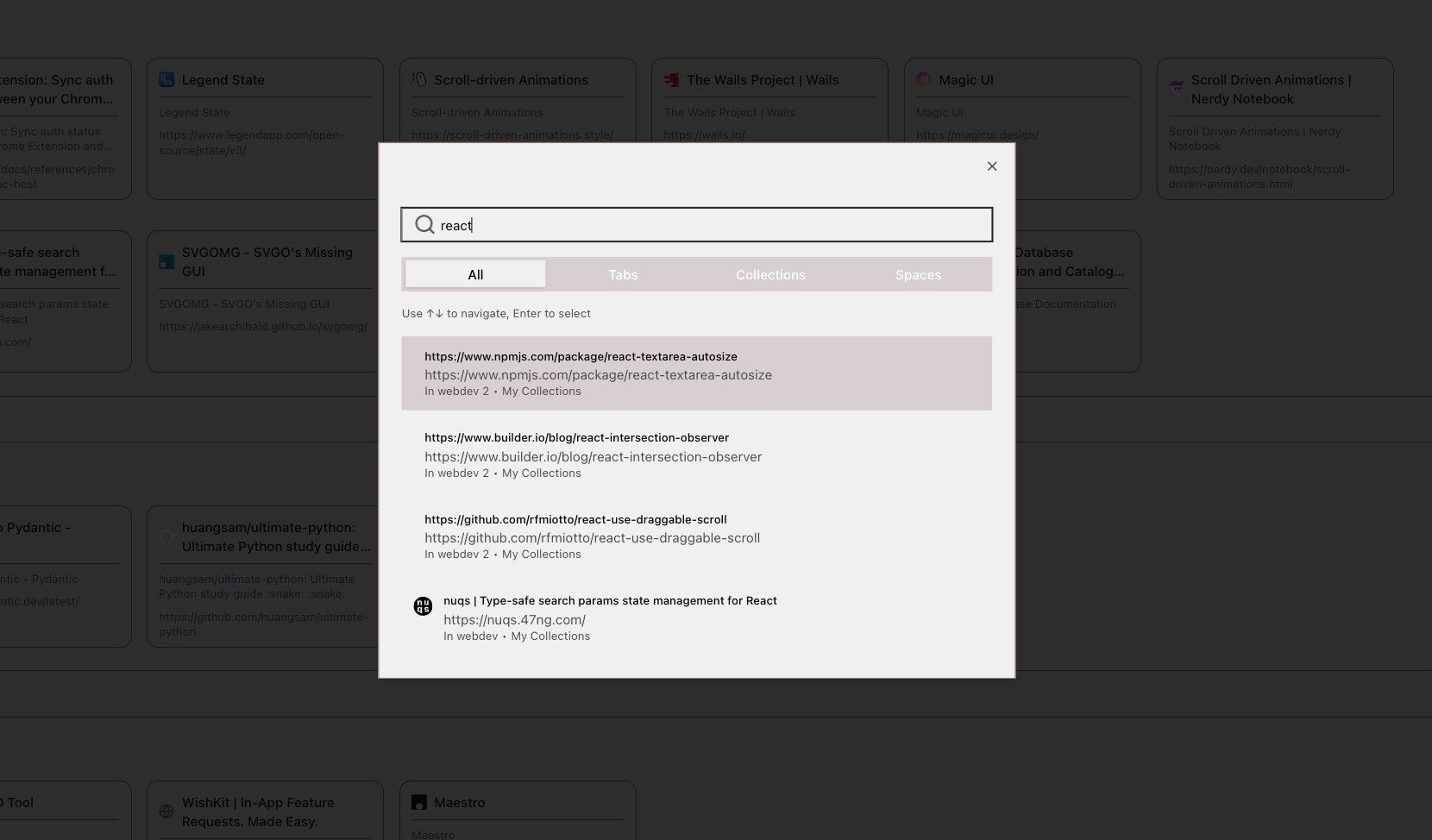Open the Magic UI card title
1432x840 pixels.
(x=966, y=79)
